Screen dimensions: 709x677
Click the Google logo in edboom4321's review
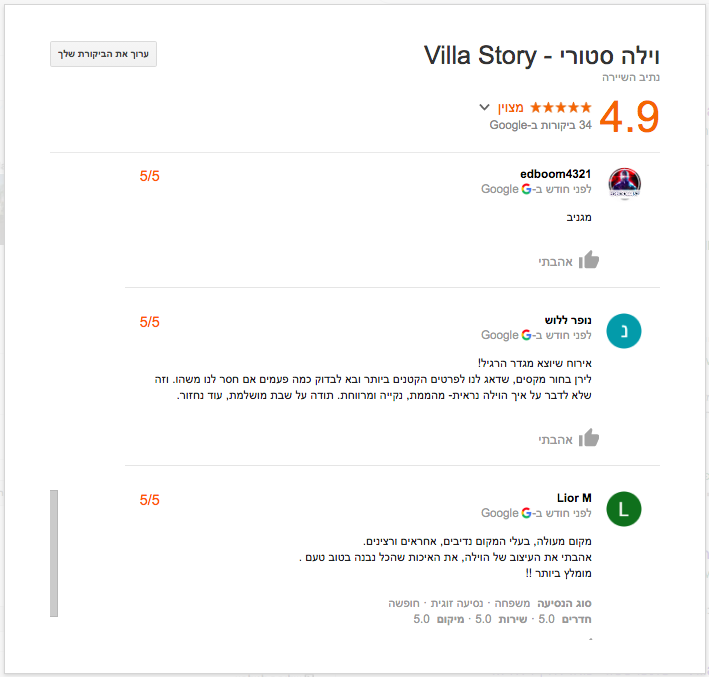526,189
